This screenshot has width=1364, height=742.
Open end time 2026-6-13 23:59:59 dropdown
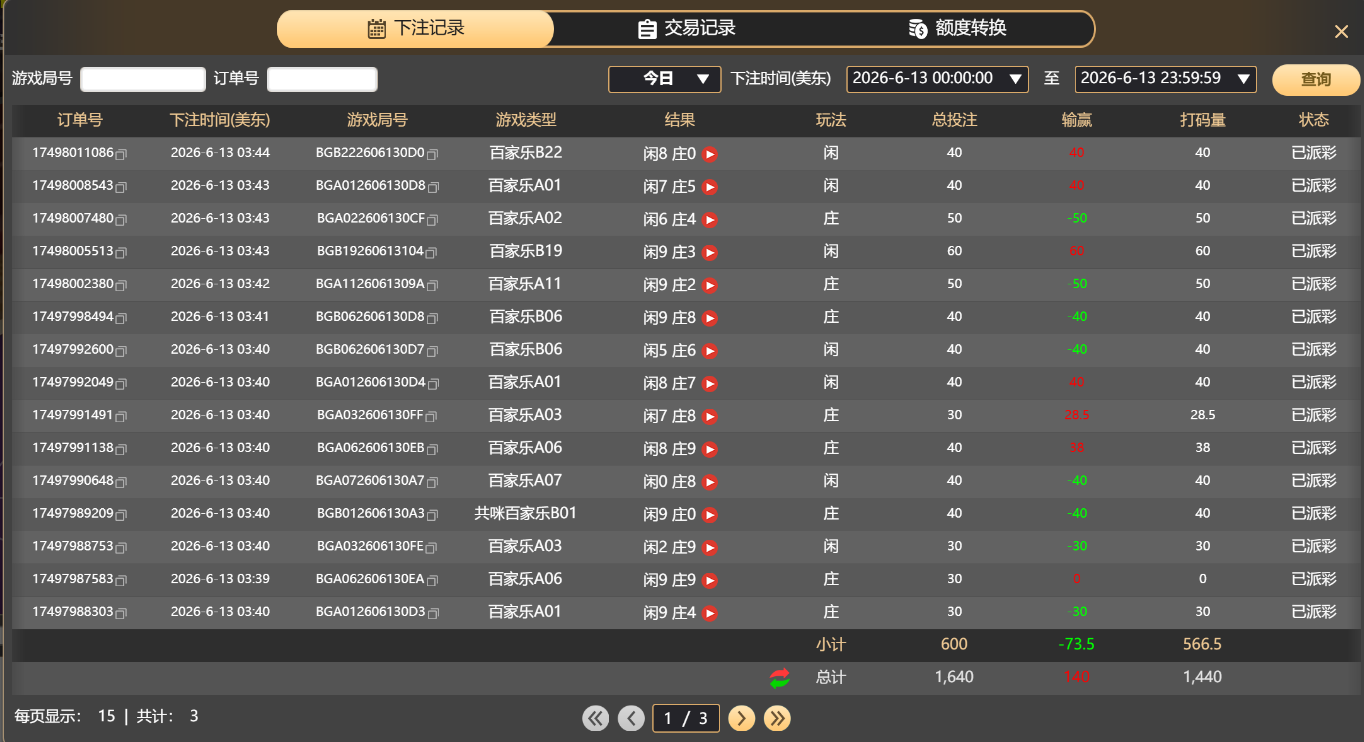(1165, 79)
